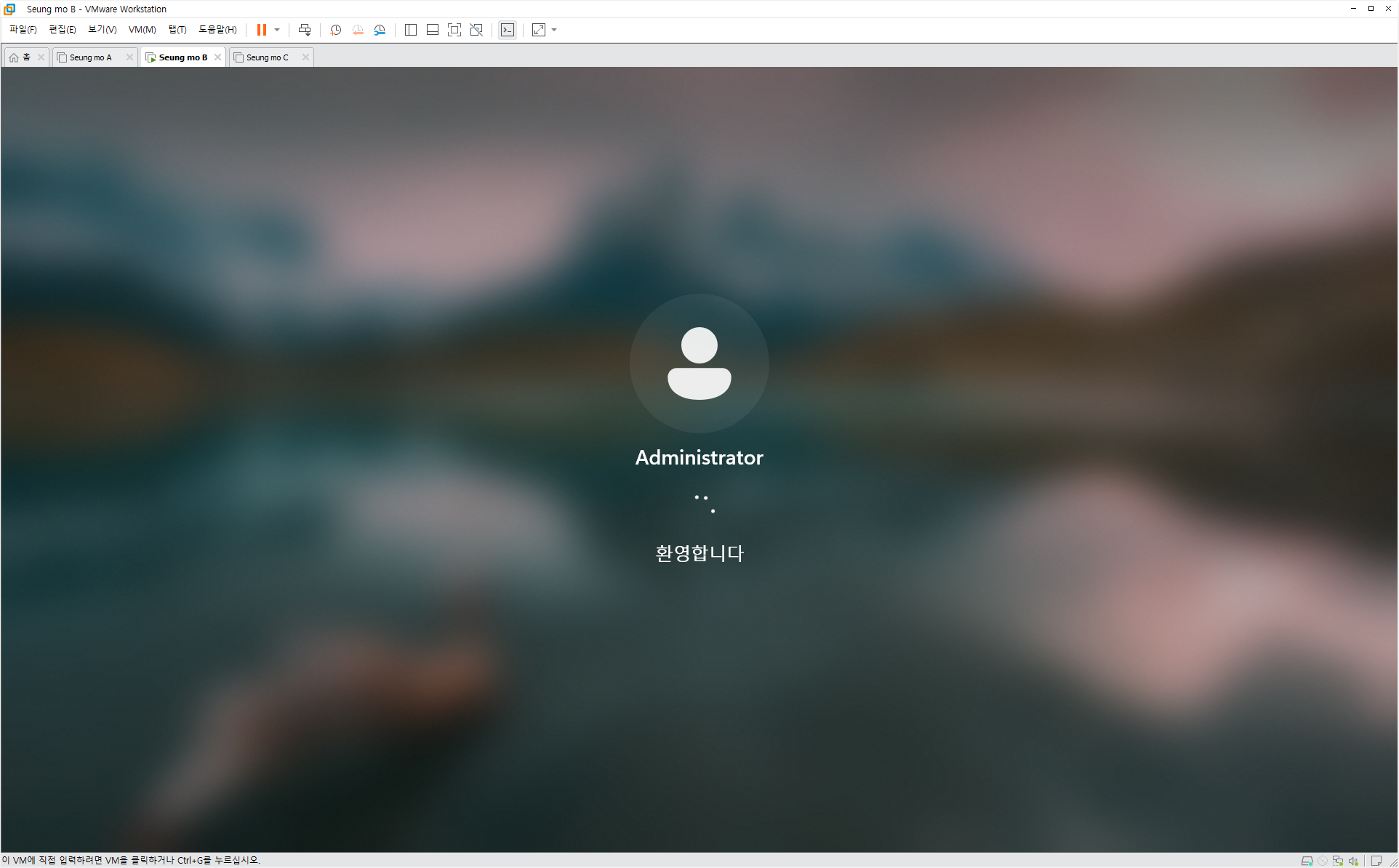Open the Snapshot Manager icon

pos(380,30)
